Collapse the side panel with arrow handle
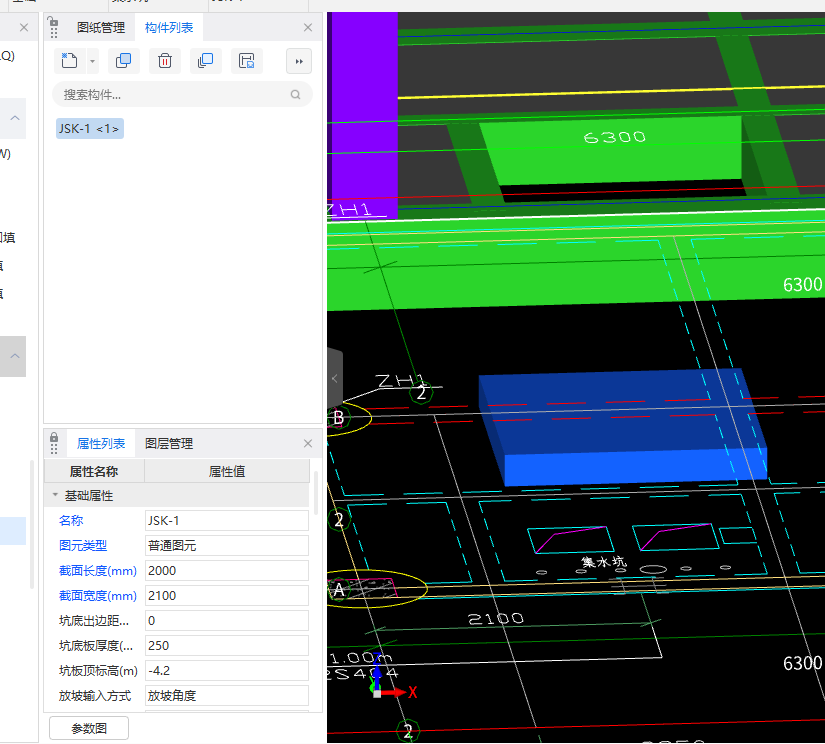Image resolution: width=825 pixels, height=744 pixels. click(x=335, y=378)
